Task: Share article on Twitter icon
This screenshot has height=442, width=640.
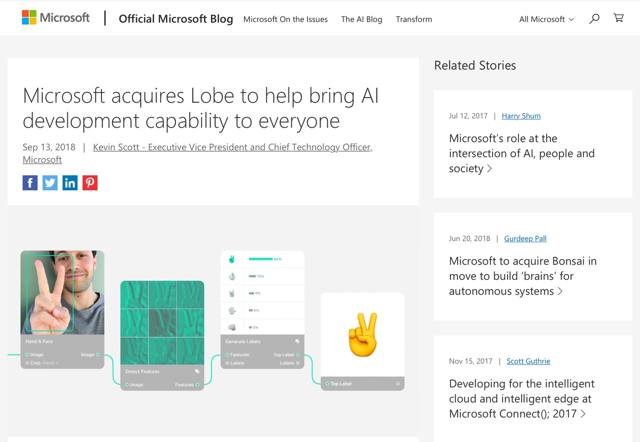Action: [50, 183]
